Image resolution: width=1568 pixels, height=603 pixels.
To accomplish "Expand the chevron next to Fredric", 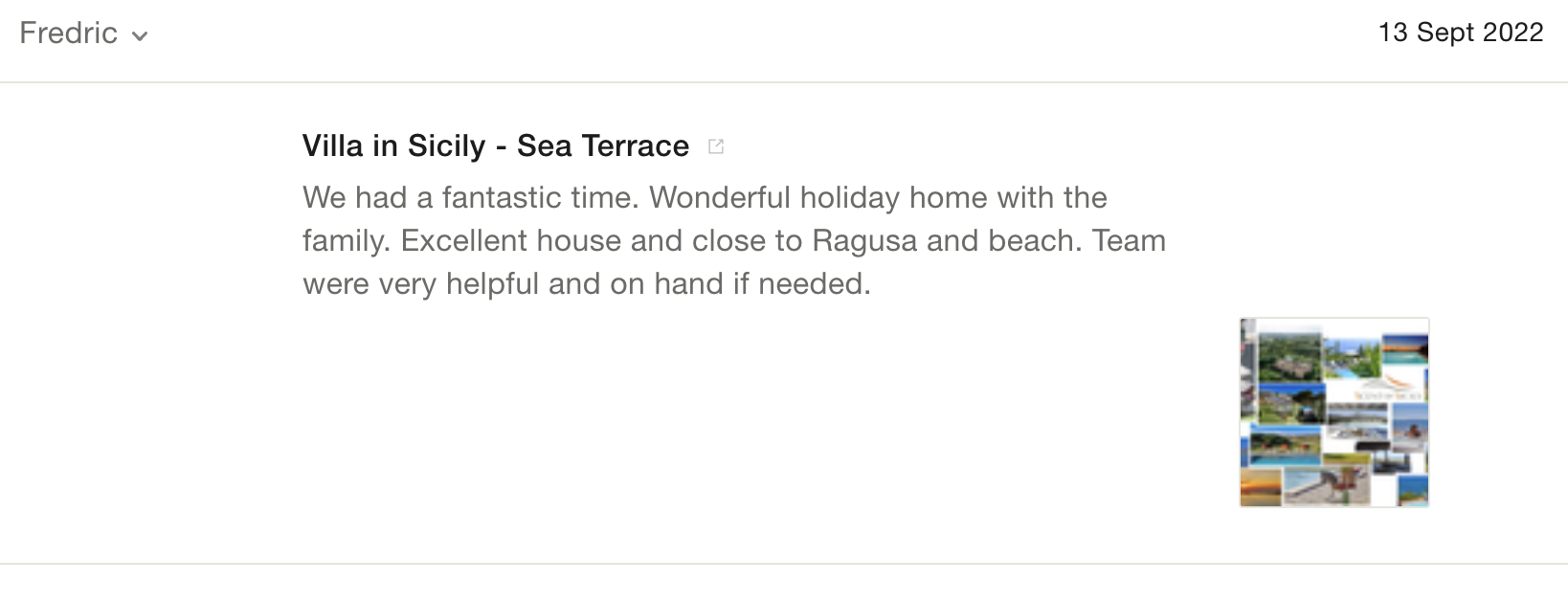I will 140,36.
